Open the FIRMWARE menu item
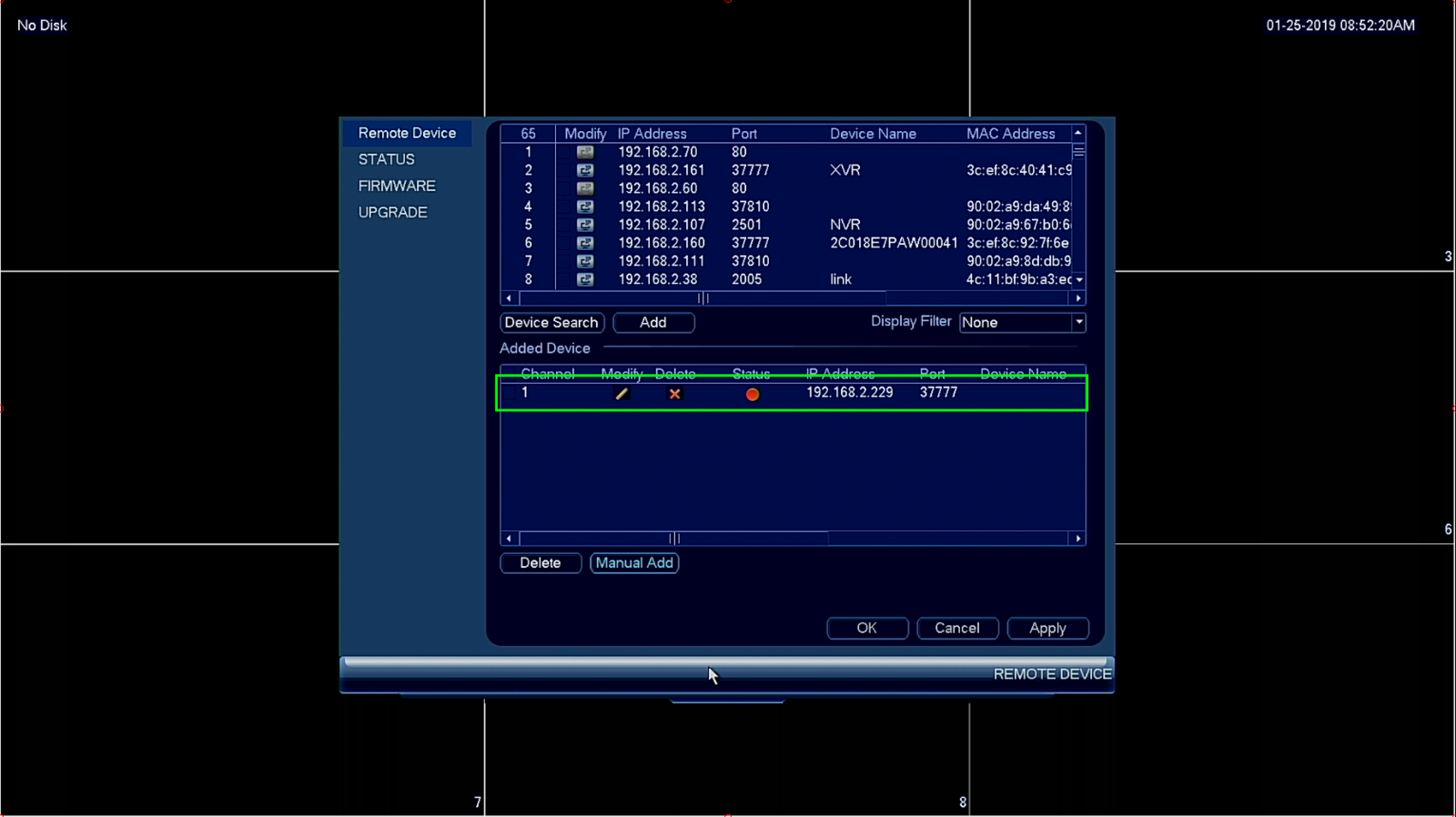The width and height of the screenshot is (1456, 817). click(x=397, y=186)
